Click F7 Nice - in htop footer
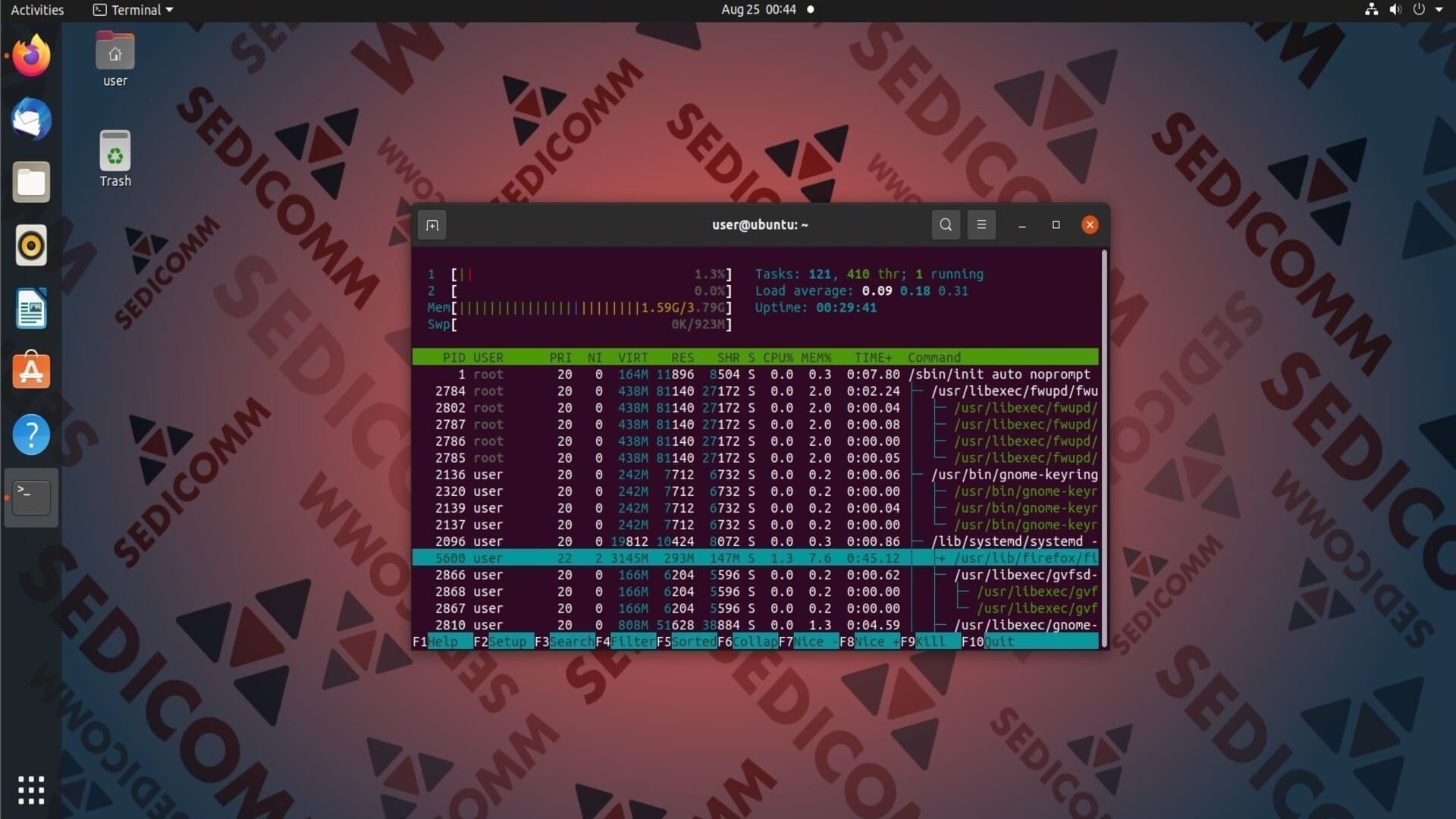This screenshot has width=1456, height=819. (x=808, y=642)
